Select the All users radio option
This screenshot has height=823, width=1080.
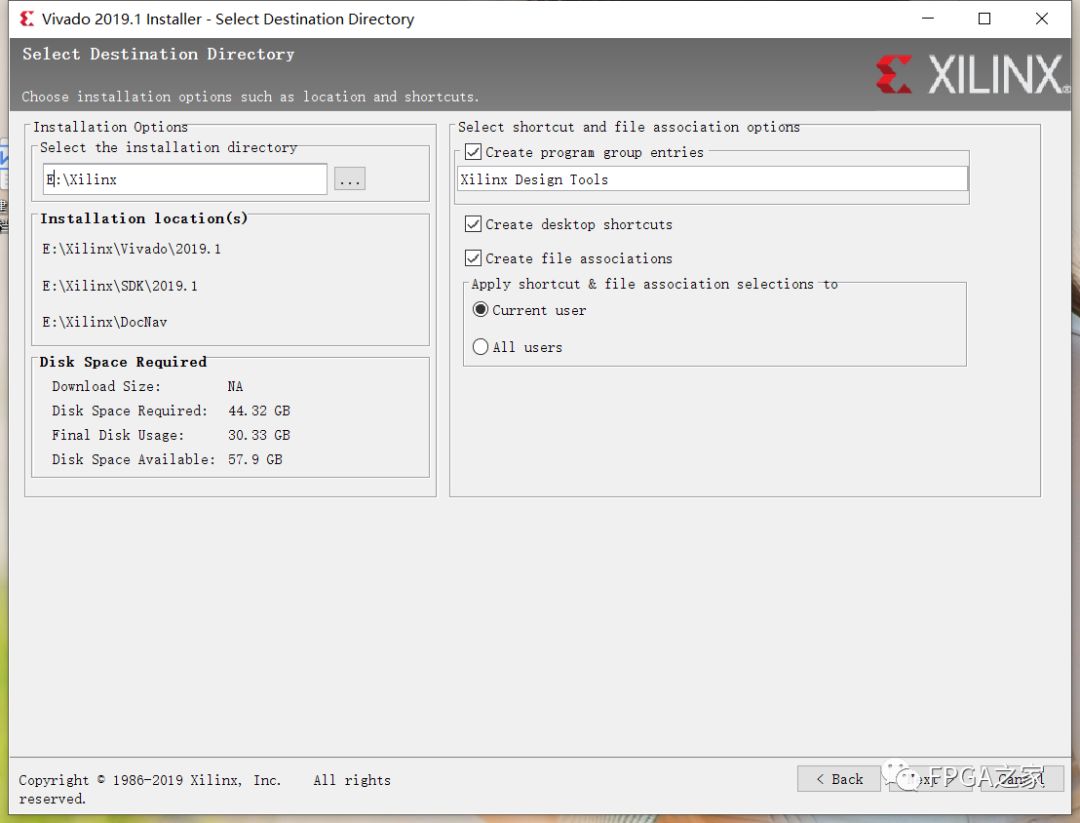click(480, 347)
